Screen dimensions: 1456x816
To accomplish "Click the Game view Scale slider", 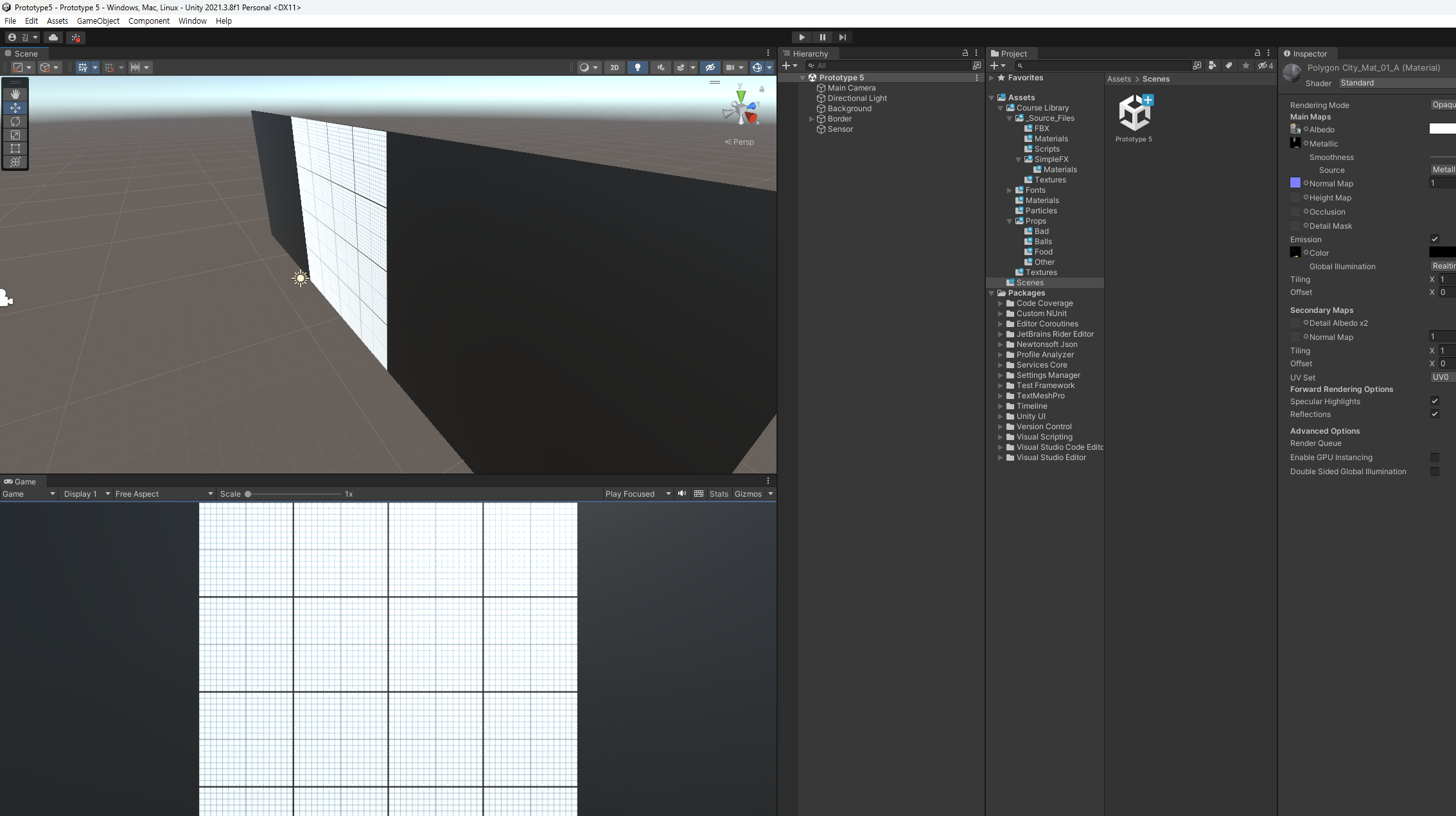I will pos(294,494).
